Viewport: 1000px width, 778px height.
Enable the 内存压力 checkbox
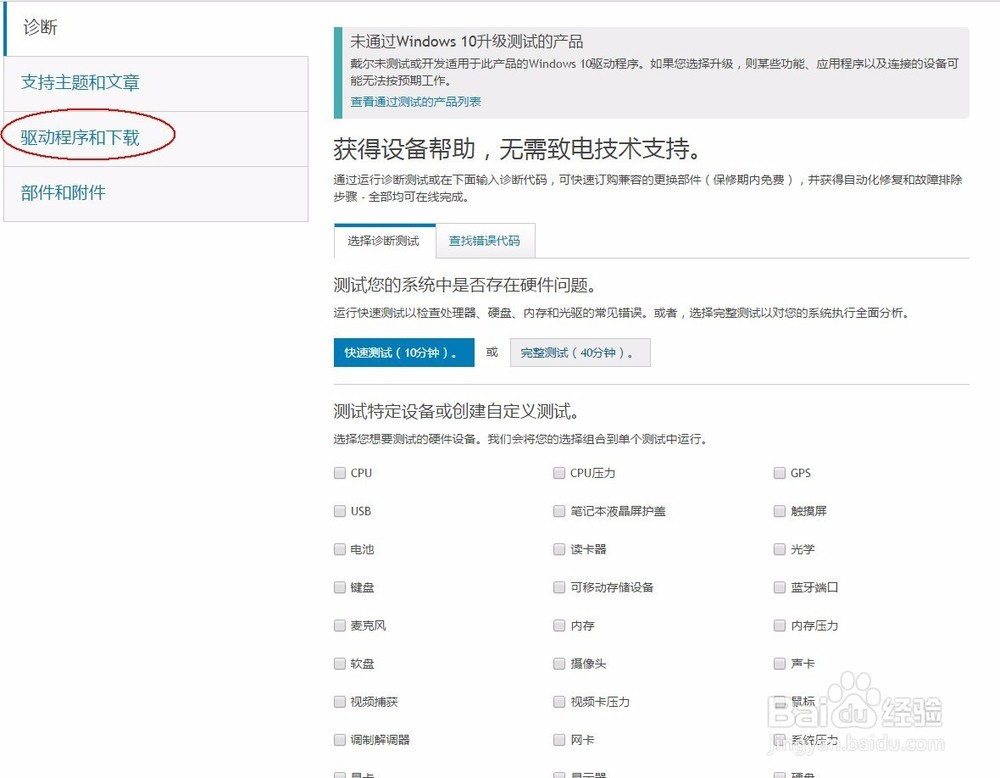pos(779,626)
